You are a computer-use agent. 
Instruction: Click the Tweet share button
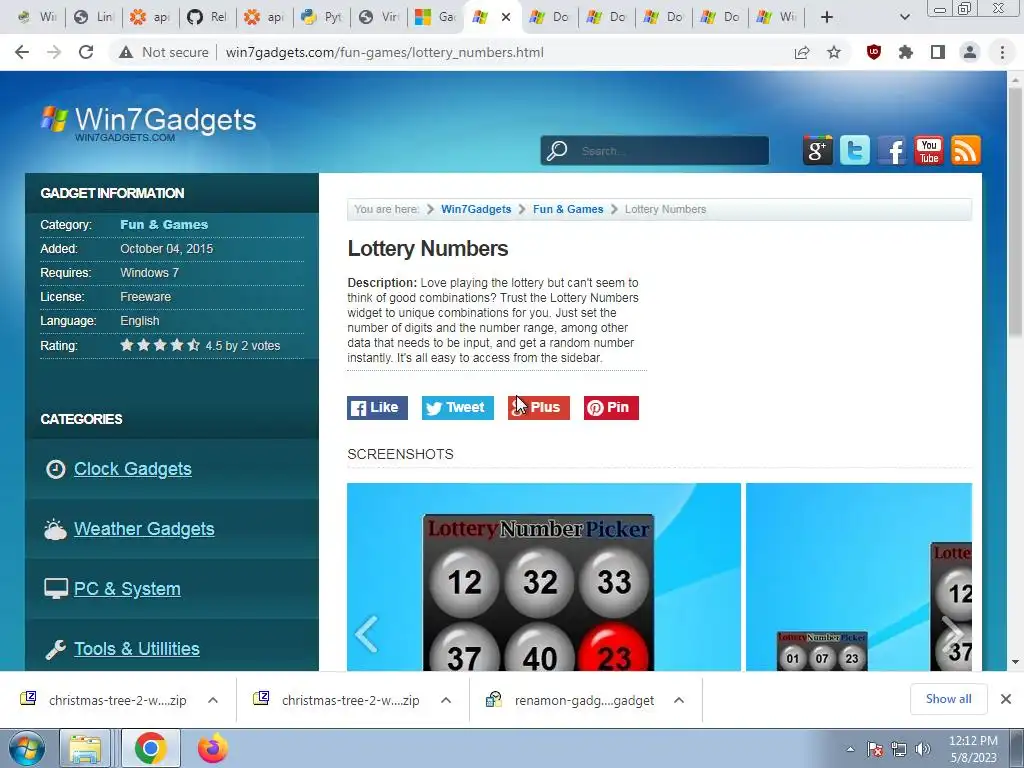click(x=458, y=408)
